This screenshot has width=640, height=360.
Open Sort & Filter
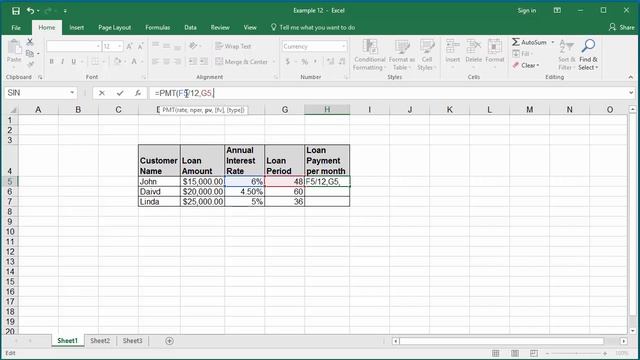(567, 55)
